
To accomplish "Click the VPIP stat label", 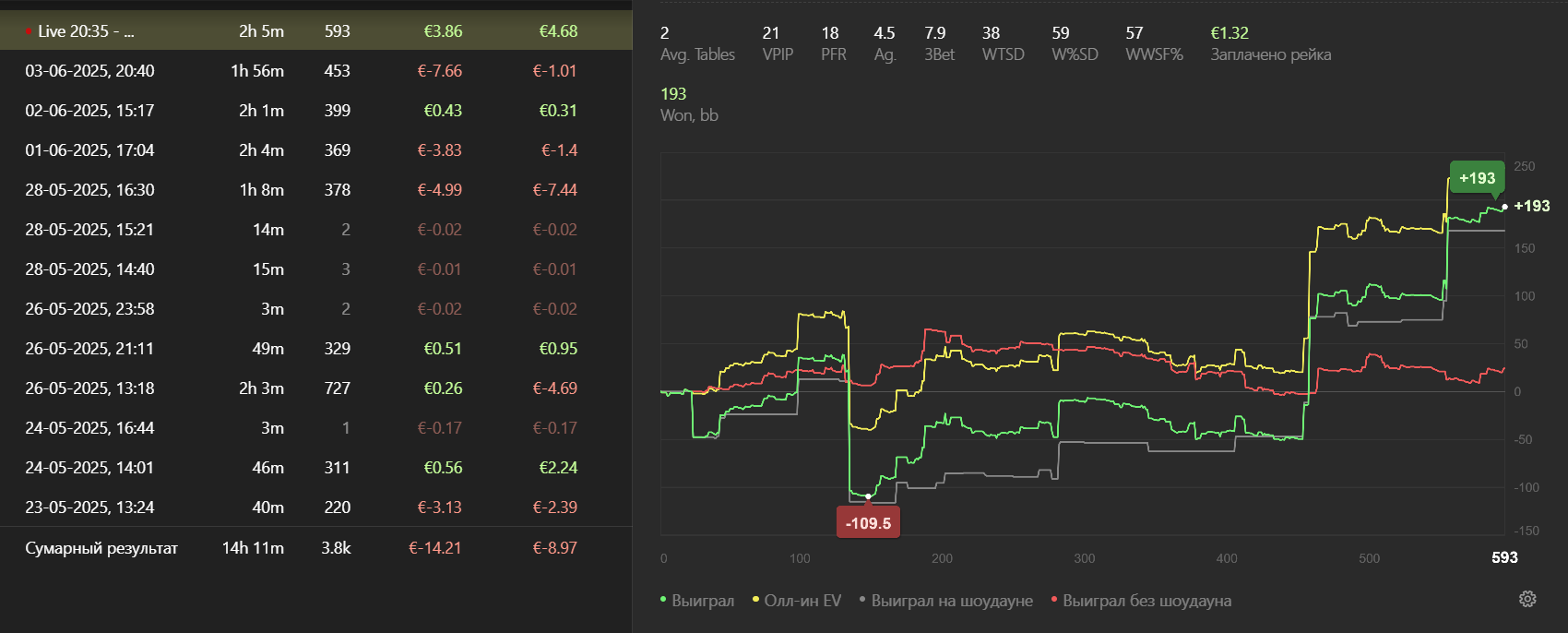I will pyautogui.click(x=778, y=54).
